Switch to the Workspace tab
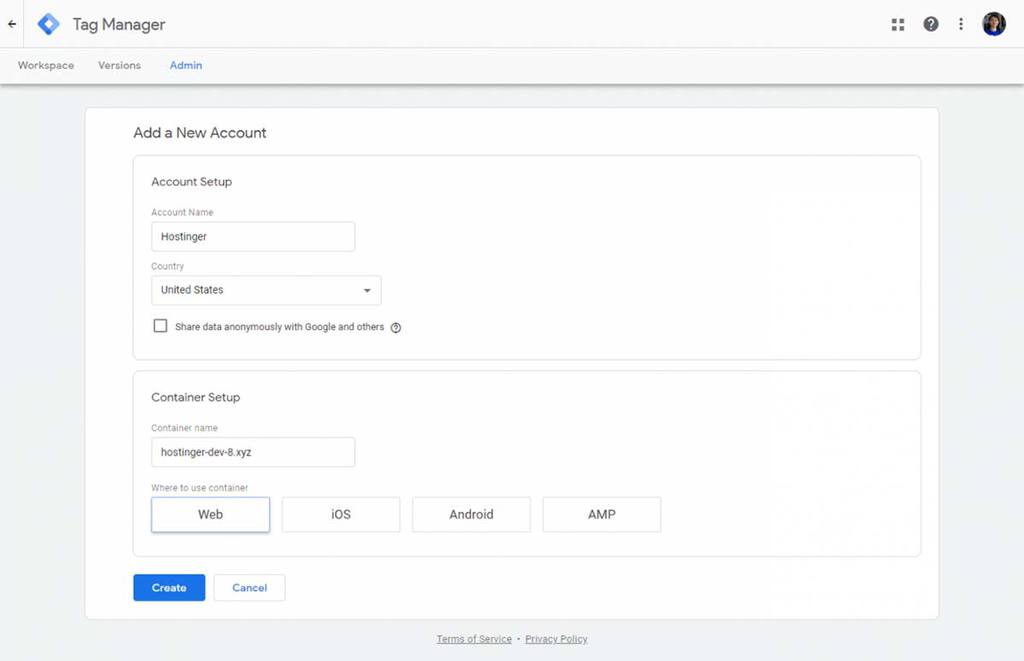 tap(45, 65)
